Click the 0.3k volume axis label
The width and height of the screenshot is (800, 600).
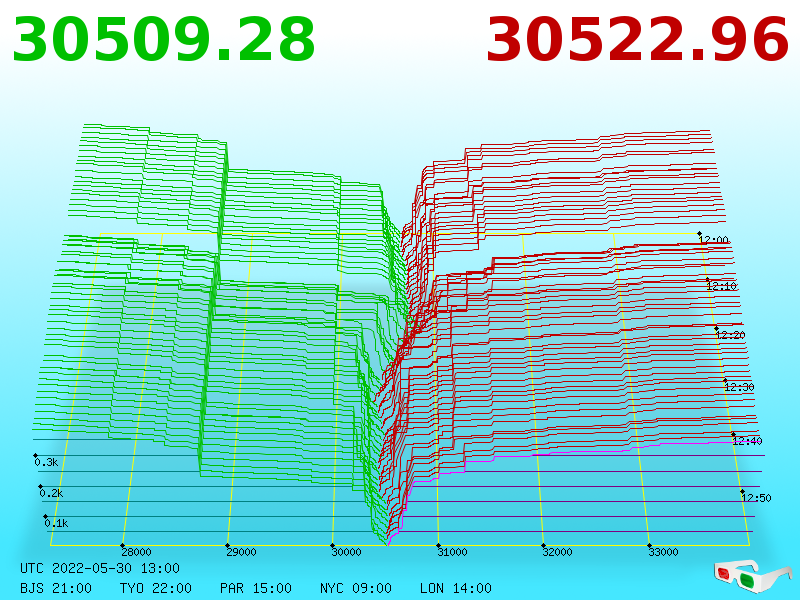point(46,462)
